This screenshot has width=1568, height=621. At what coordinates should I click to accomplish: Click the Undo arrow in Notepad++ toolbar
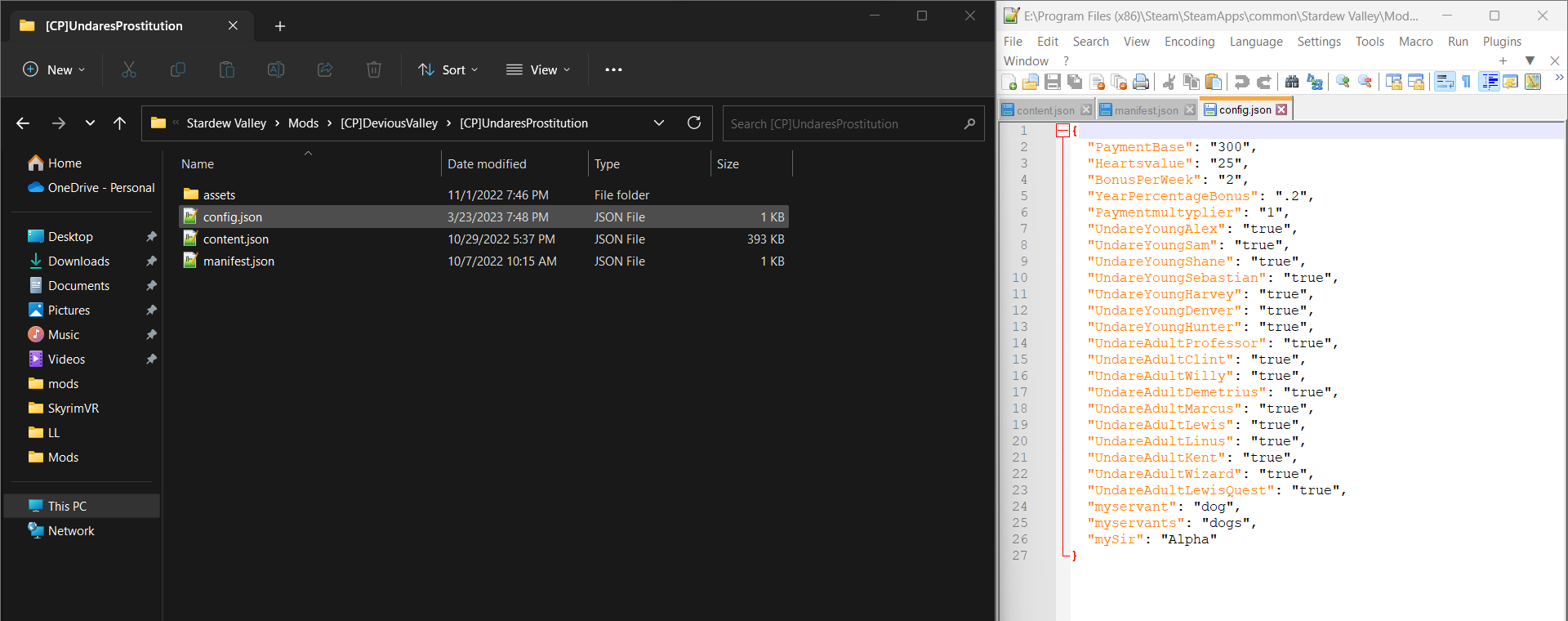(x=1242, y=82)
